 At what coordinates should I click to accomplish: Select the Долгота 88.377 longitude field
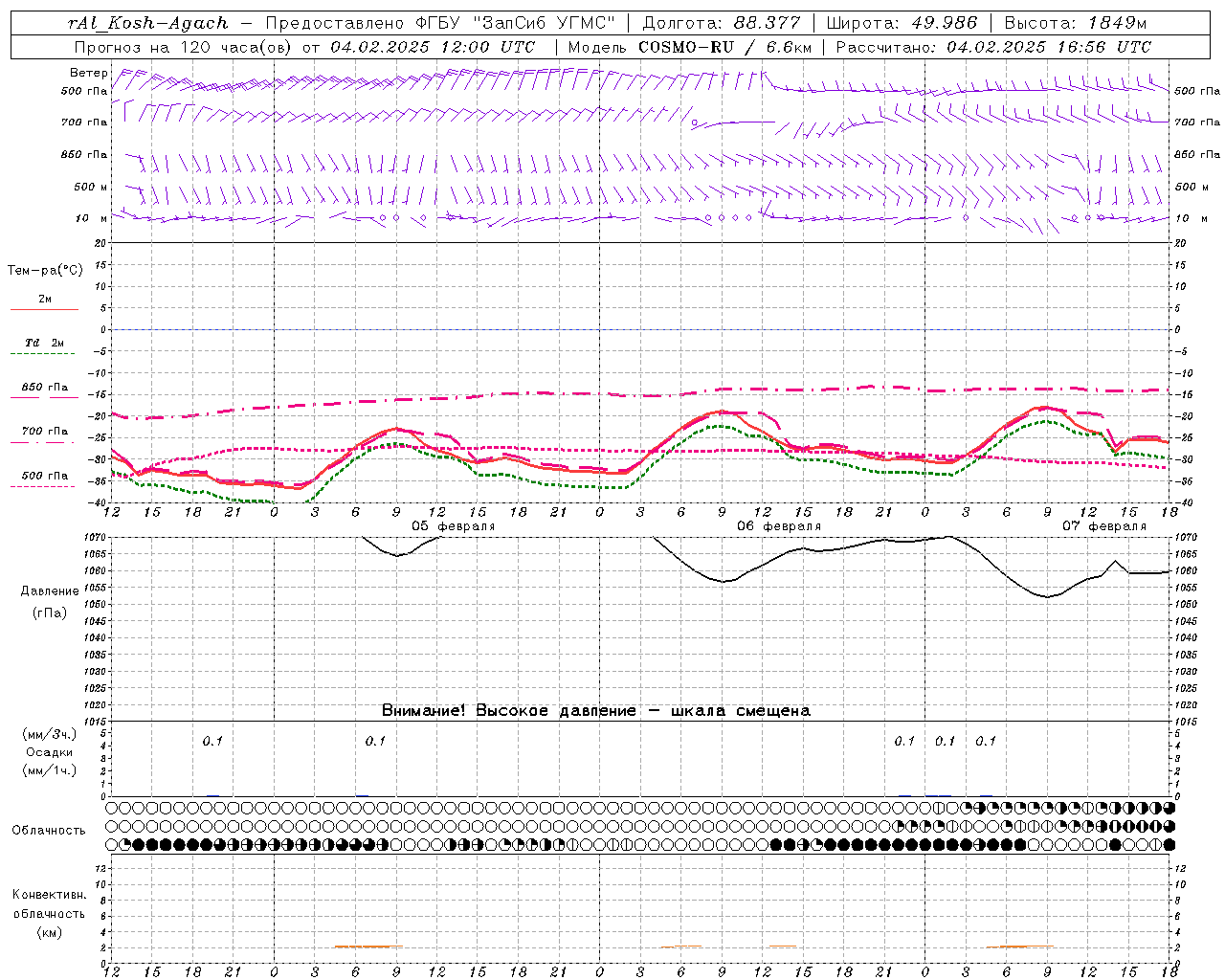click(x=721, y=23)
